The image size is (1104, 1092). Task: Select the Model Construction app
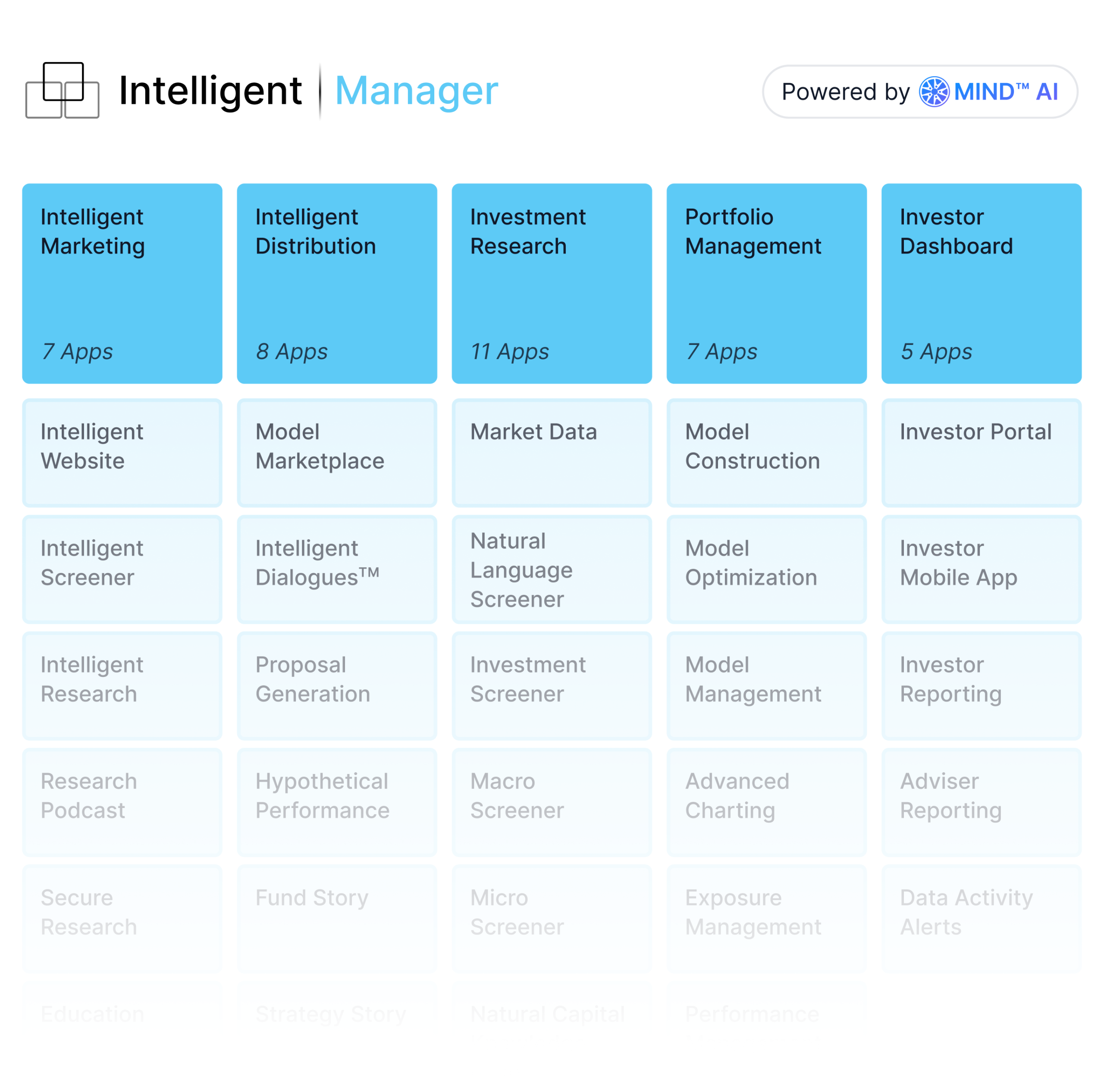(766, 452)
